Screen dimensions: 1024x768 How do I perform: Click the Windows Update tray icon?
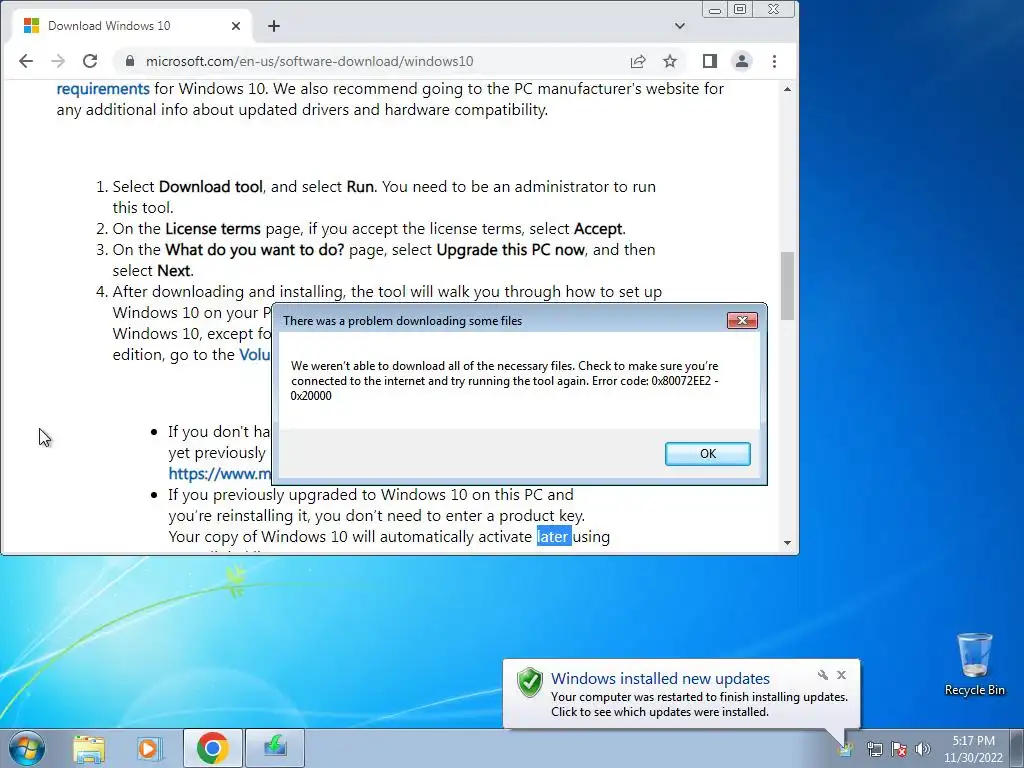click(846, 748)
